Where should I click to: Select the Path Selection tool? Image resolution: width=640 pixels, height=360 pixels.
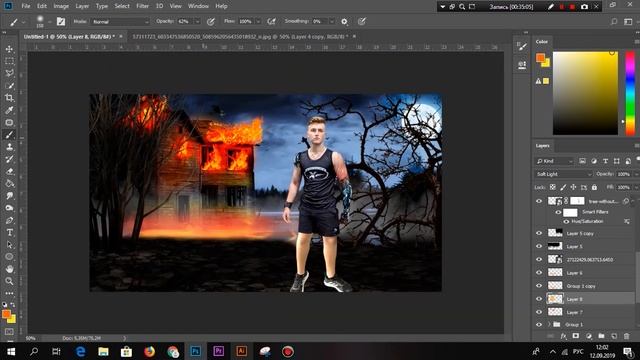coord(9,245)
